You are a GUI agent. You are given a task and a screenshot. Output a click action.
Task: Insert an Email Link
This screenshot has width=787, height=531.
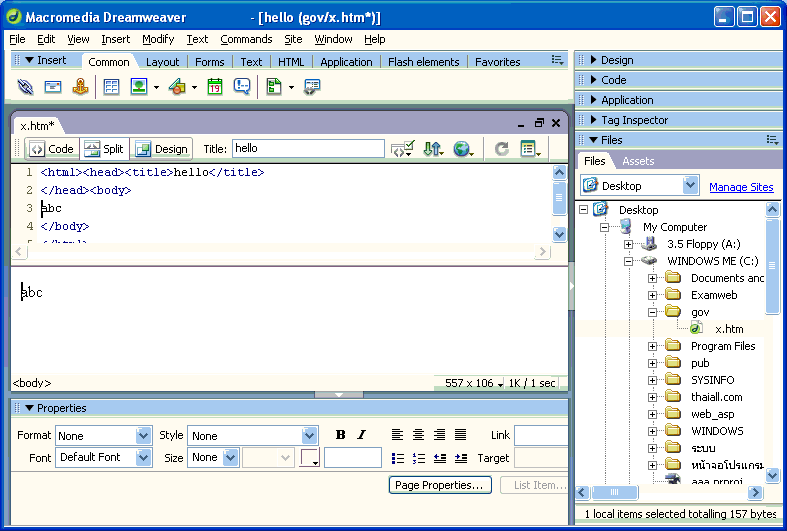53,87
